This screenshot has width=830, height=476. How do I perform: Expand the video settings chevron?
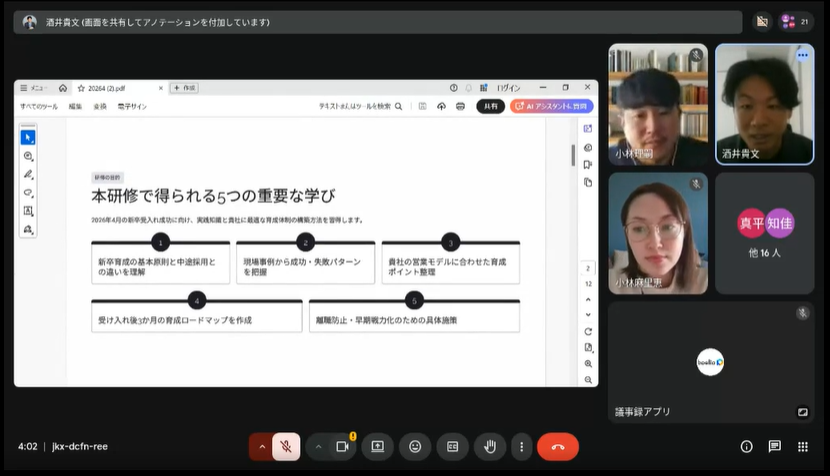tap(318, 447)
